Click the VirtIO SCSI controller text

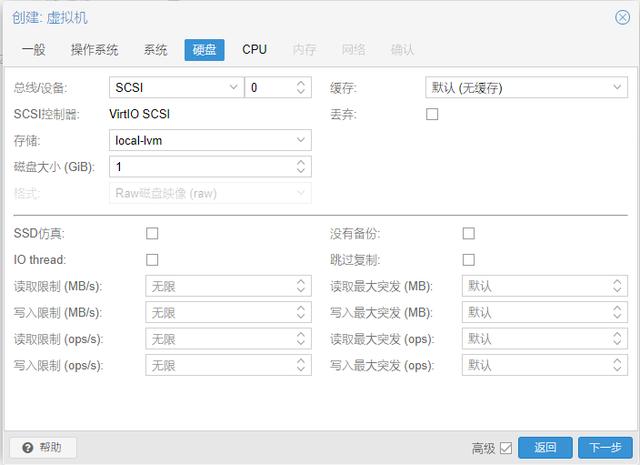(x=140, y=114)
